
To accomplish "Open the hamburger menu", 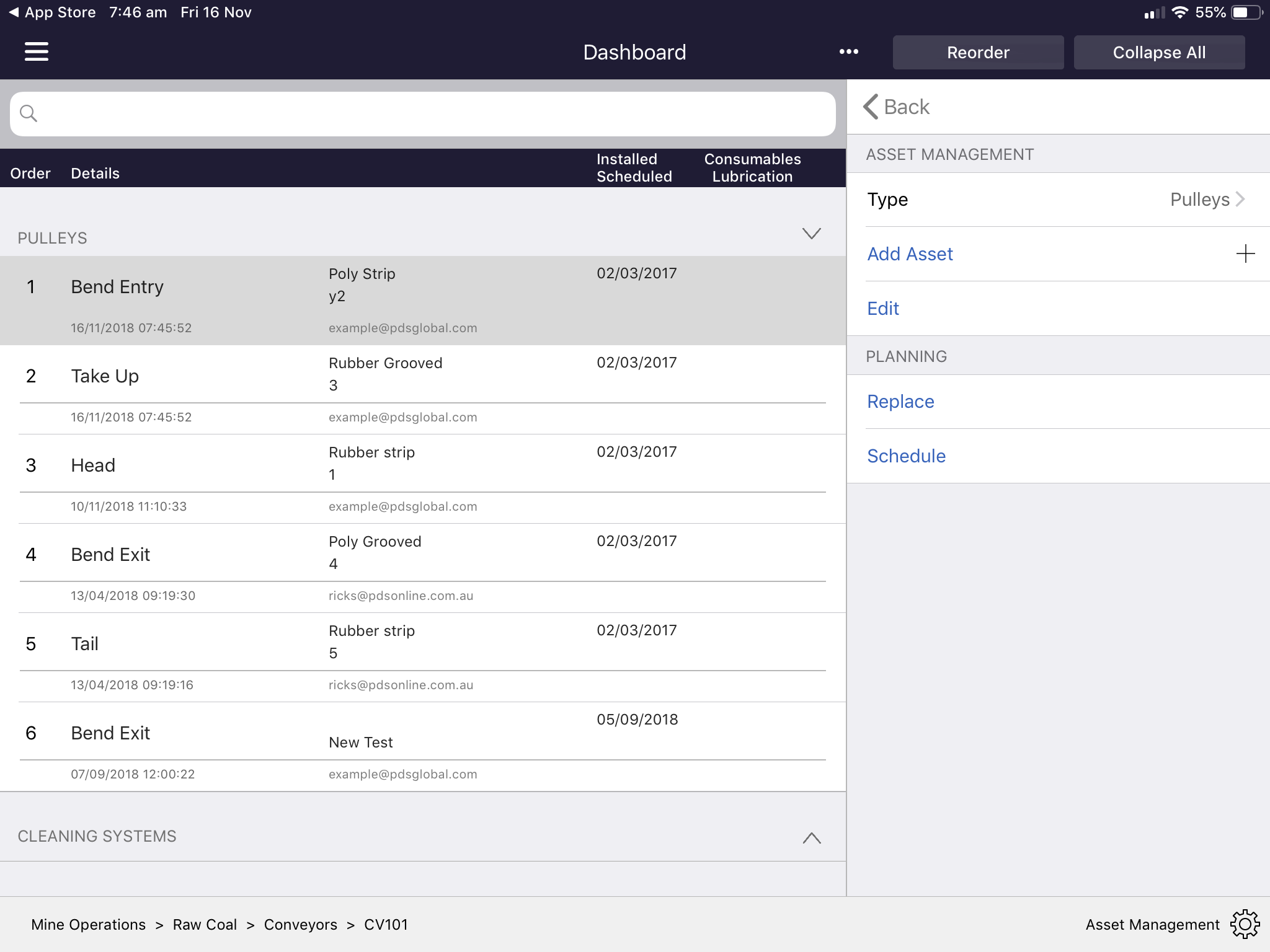I will click(37, 51).
